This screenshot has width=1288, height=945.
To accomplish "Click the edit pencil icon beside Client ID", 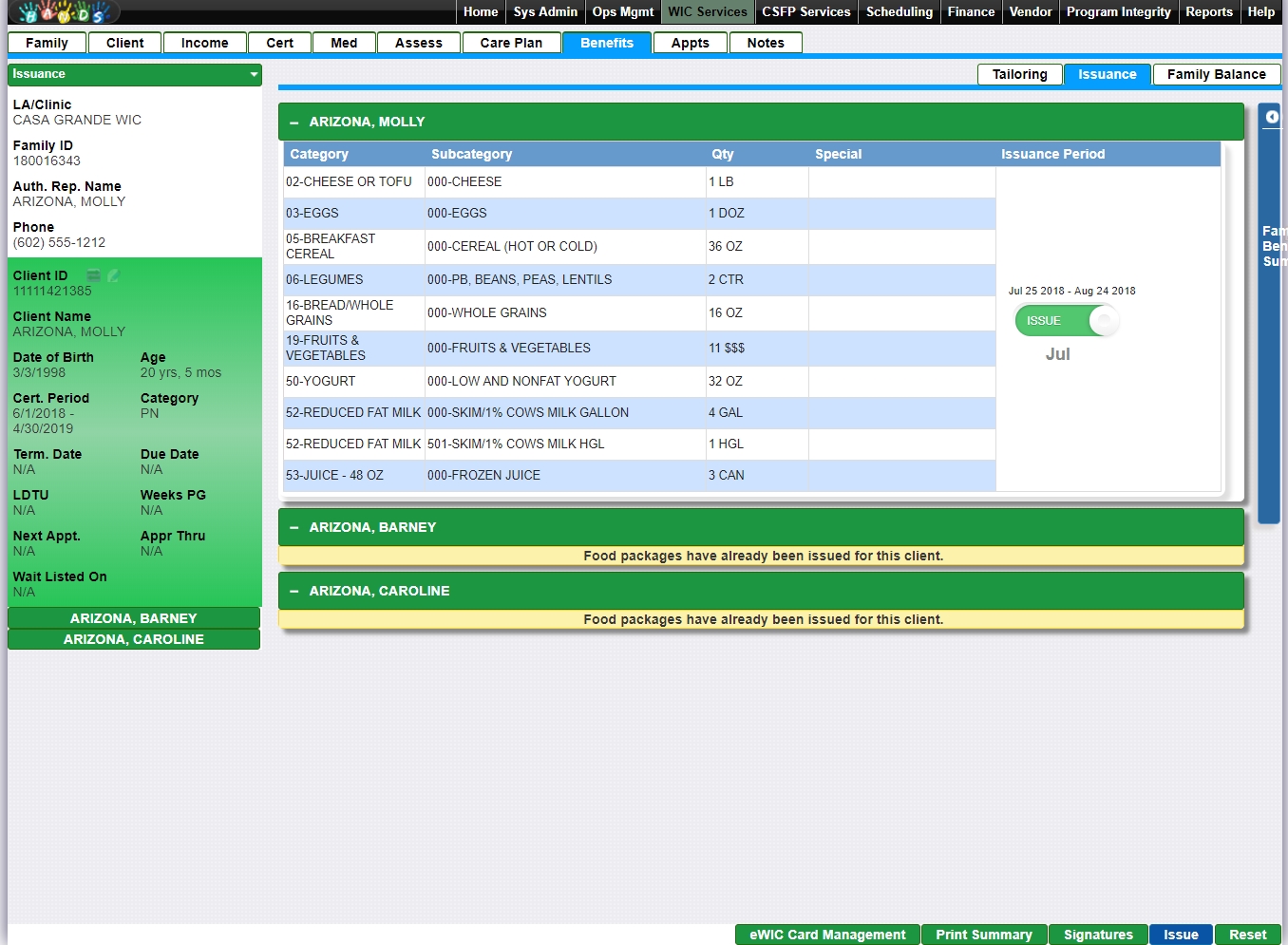I will [x=114, y=275].
